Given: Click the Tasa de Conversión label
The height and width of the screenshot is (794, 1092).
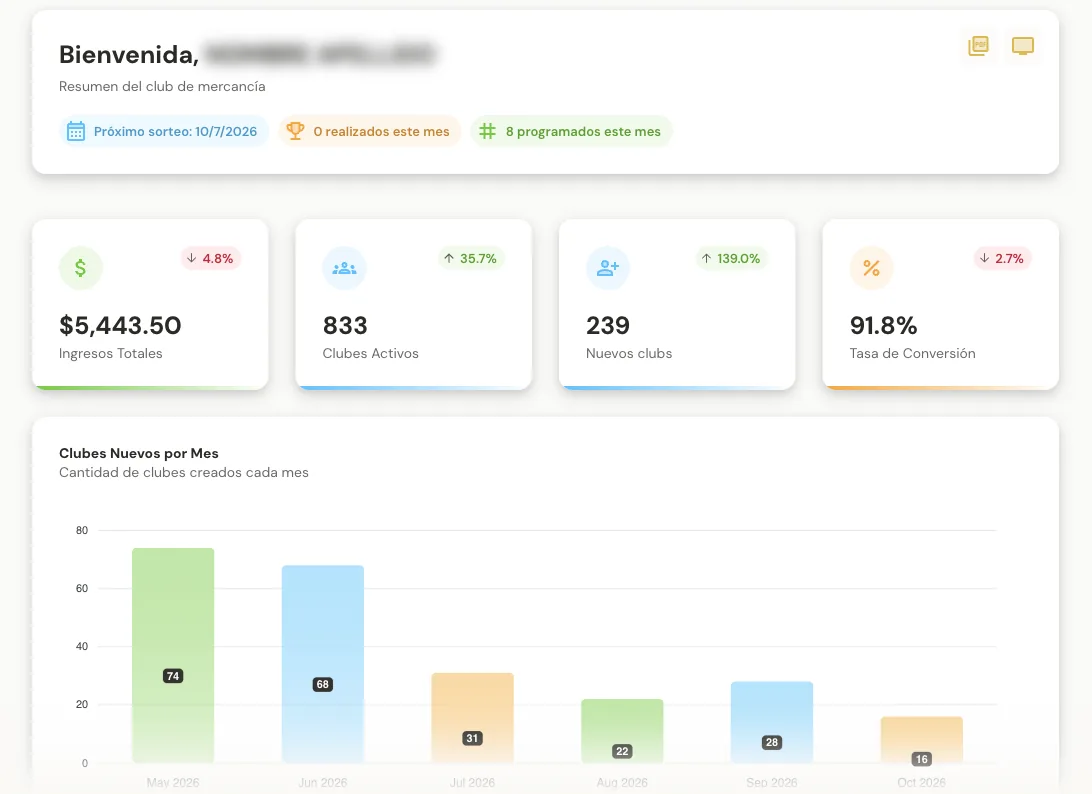Looking at the screenshot, I should (x=912, y=353).
